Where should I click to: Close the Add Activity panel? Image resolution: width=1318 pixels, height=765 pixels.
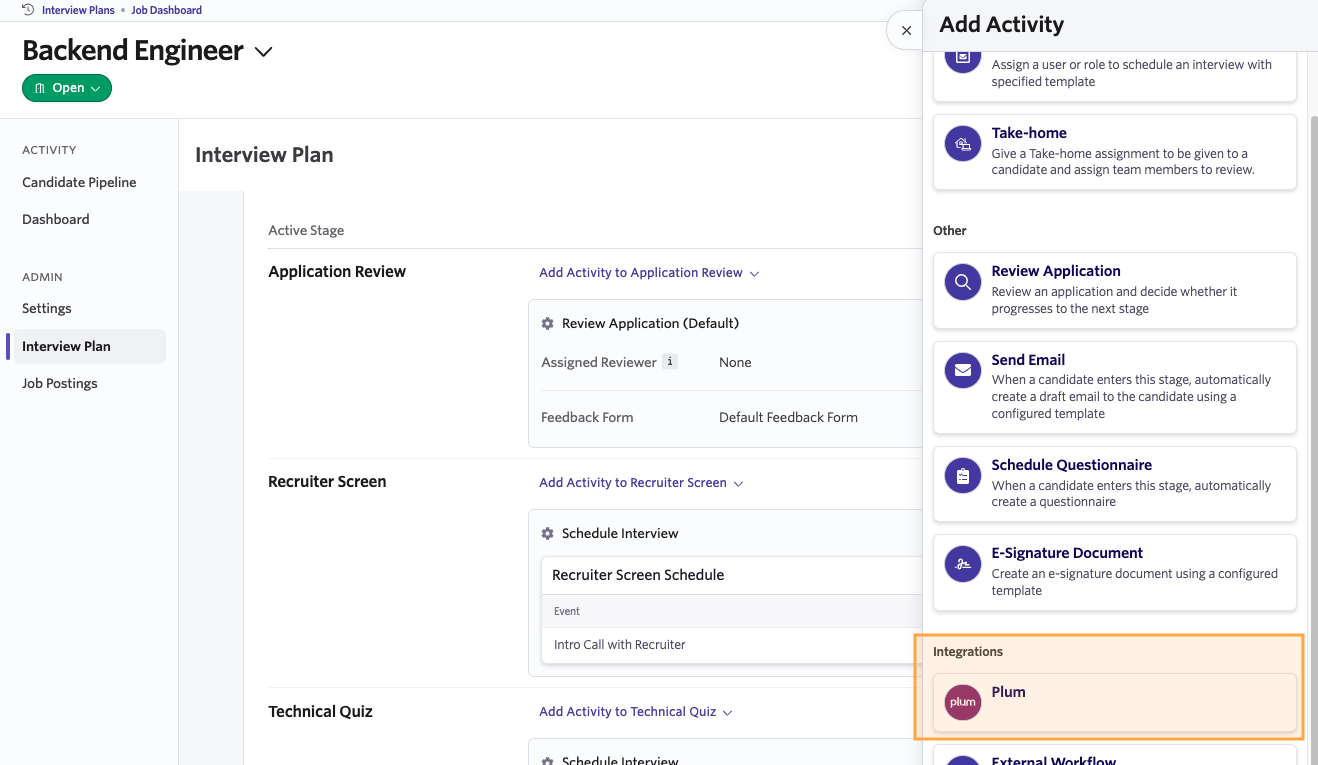[906, 31]
